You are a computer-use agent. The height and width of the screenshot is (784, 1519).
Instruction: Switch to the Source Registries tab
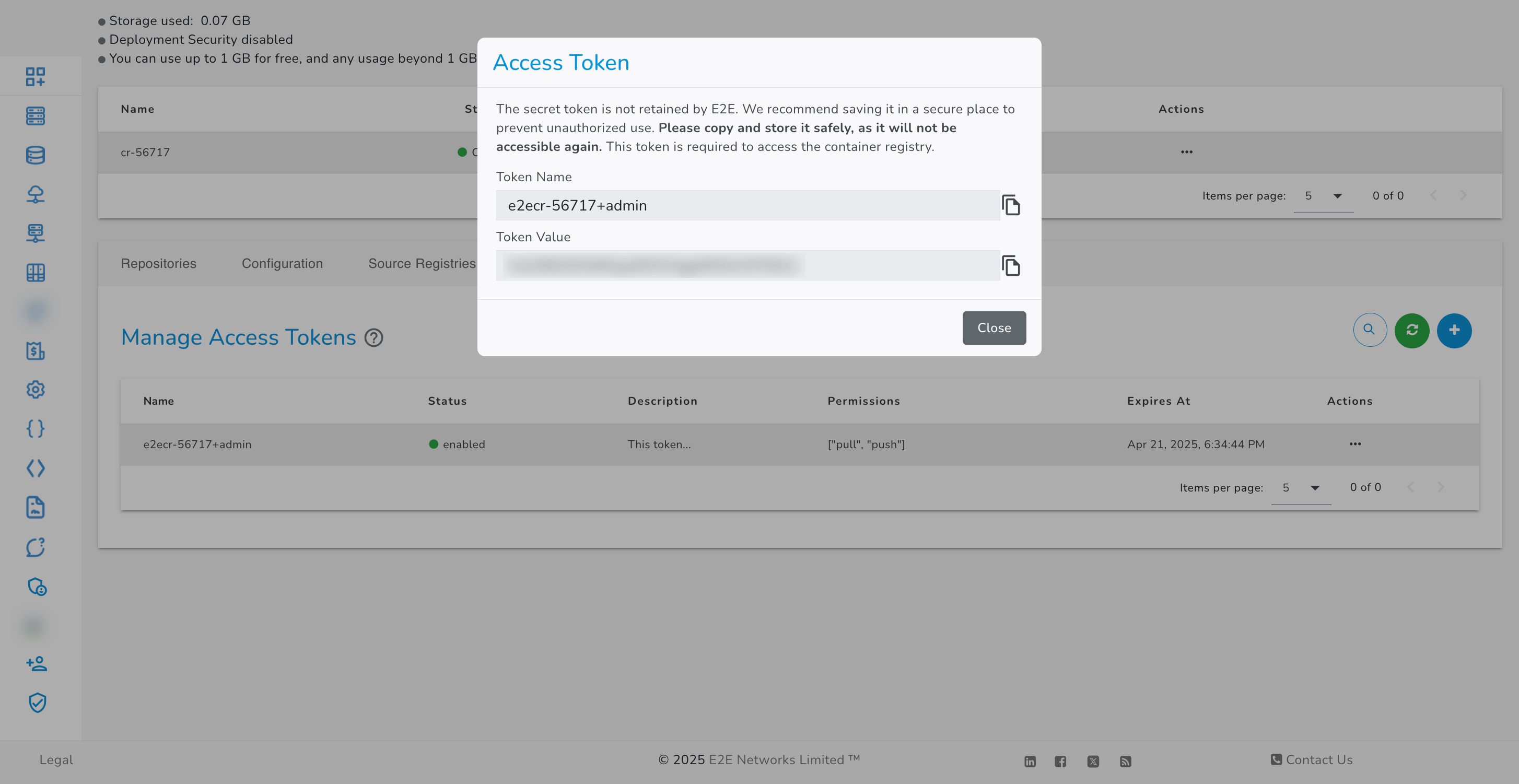[x=422, y=263]
